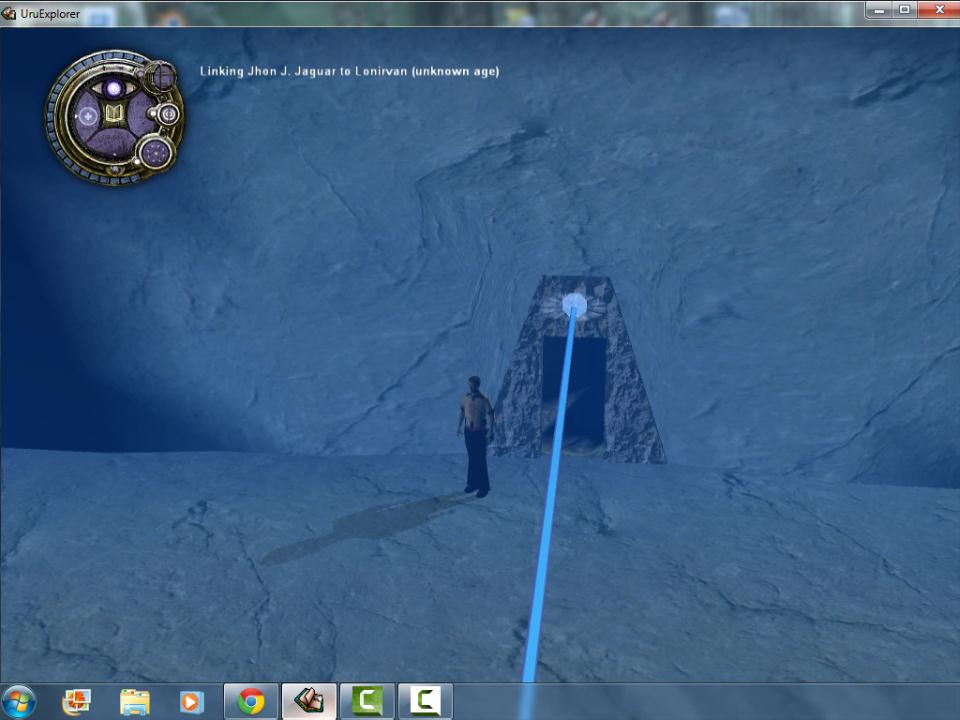Image resolution: width=960 pixels, height=720 pixels.
Task: Click the linking message mentioning Lonirvan
Action: click(x=350, y=71)
